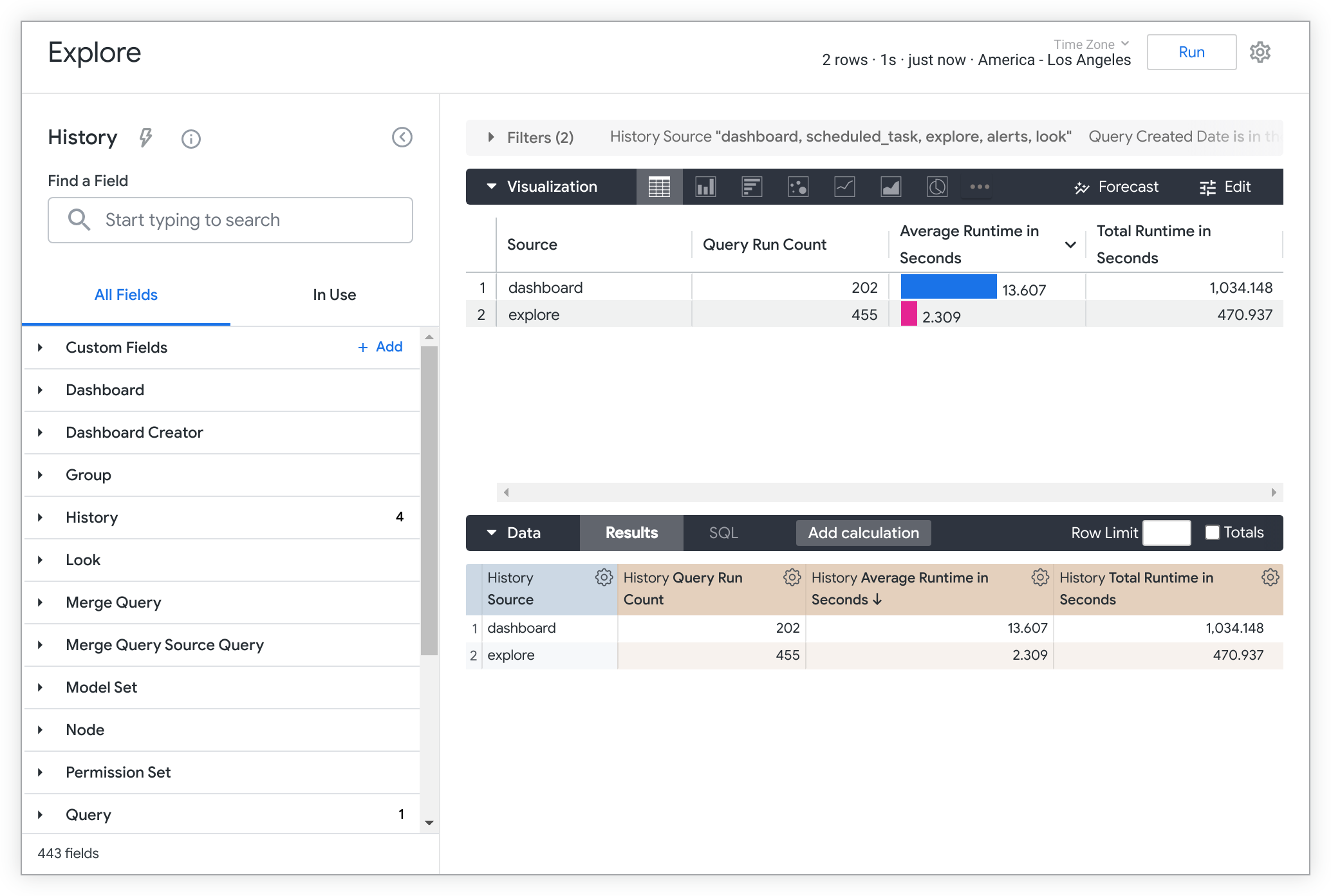Click the blue dashboard runtime bar

[948, 287]
